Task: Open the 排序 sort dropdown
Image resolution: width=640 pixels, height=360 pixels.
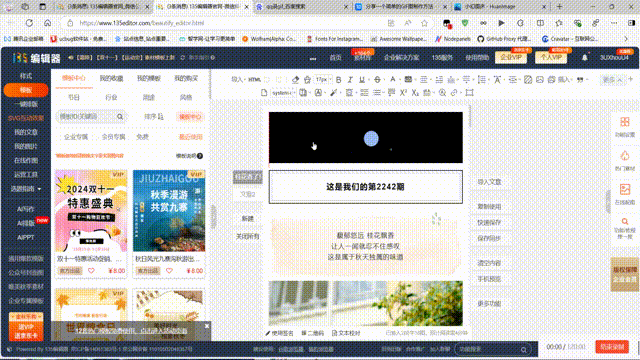Action: [x=153, y=117]
